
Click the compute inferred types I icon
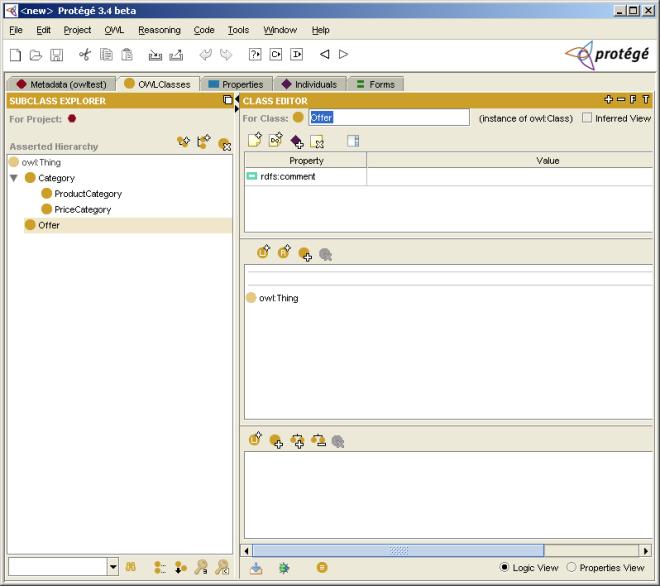click(x=296, y=54)
